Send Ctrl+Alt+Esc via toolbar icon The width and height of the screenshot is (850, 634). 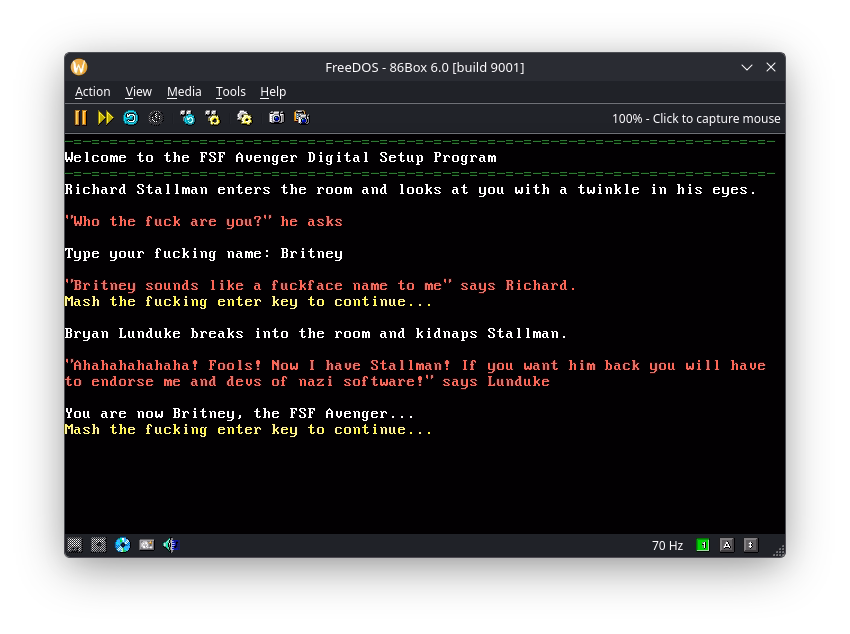point(212,118)
